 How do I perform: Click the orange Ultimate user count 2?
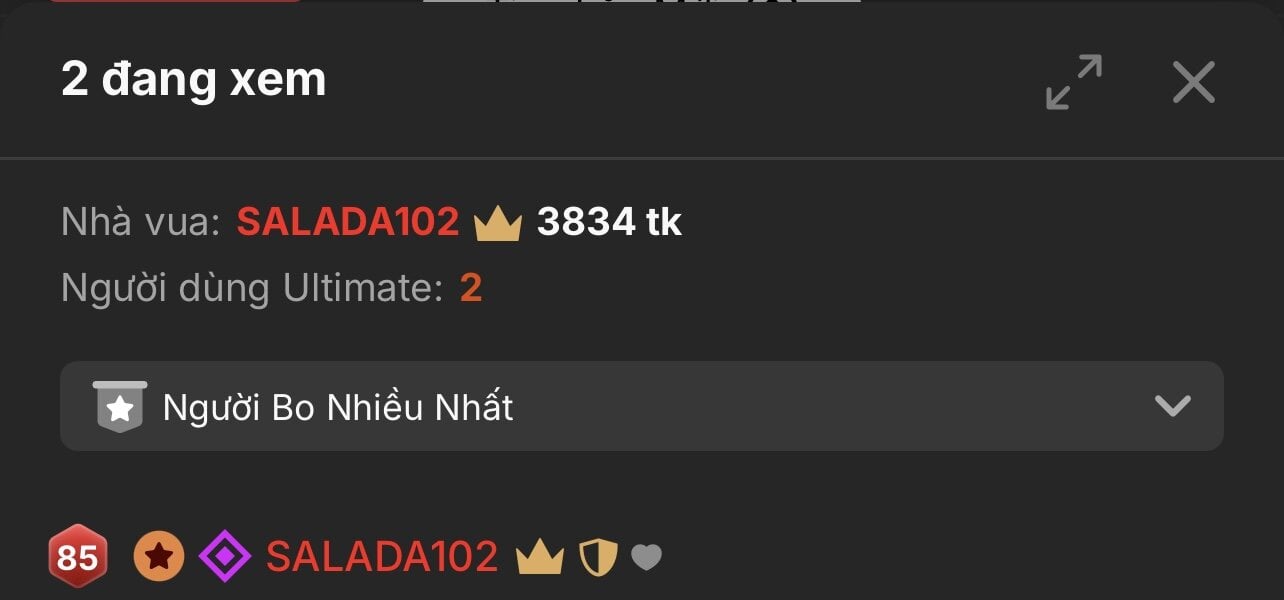pos(471,288)
